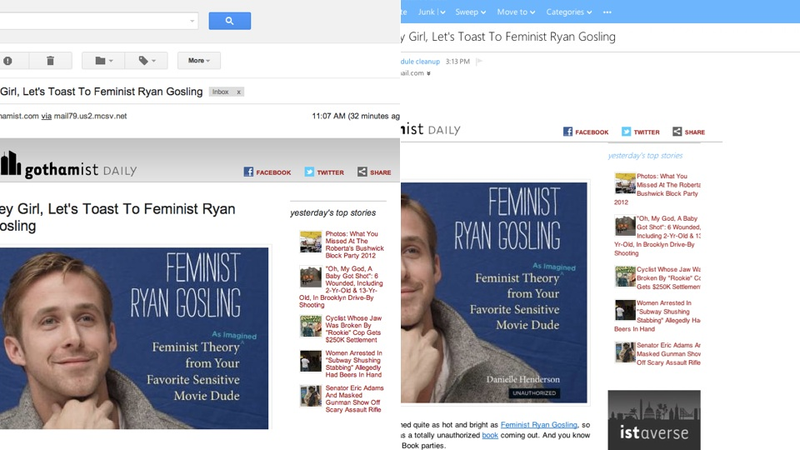Click Outlook thumbnail beside Cyclist story

click(625, 277)
